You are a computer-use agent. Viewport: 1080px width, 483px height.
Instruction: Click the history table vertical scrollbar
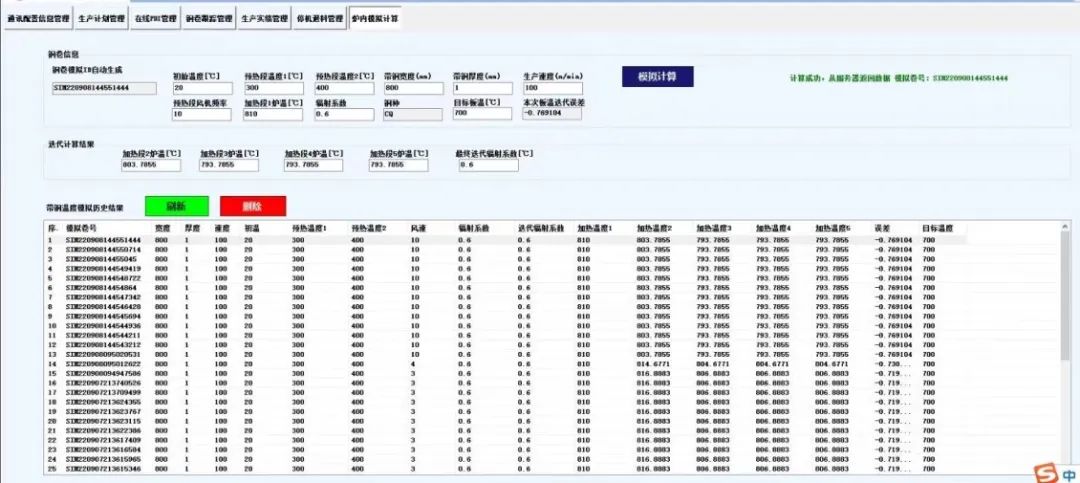pos(1066,296)
